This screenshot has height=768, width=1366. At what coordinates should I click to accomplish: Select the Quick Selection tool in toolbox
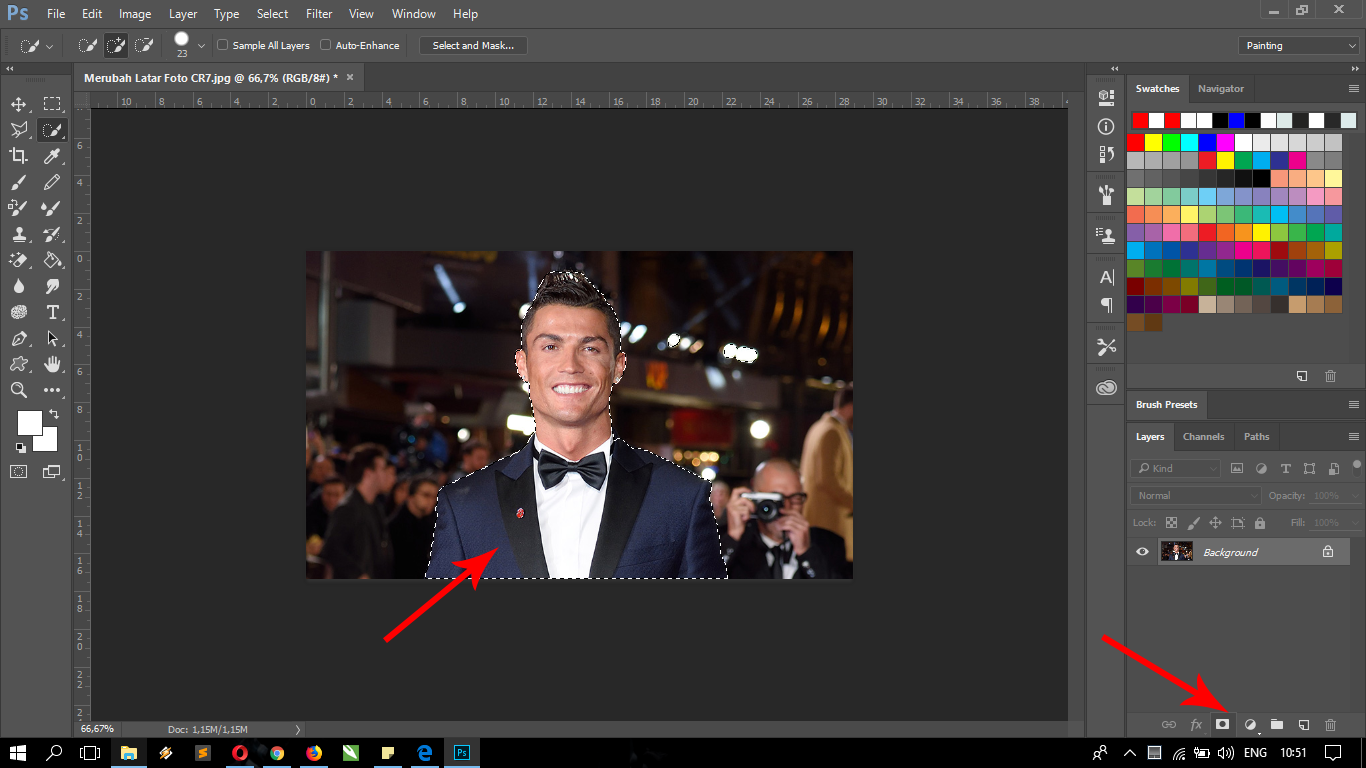(x=52, y=130)
